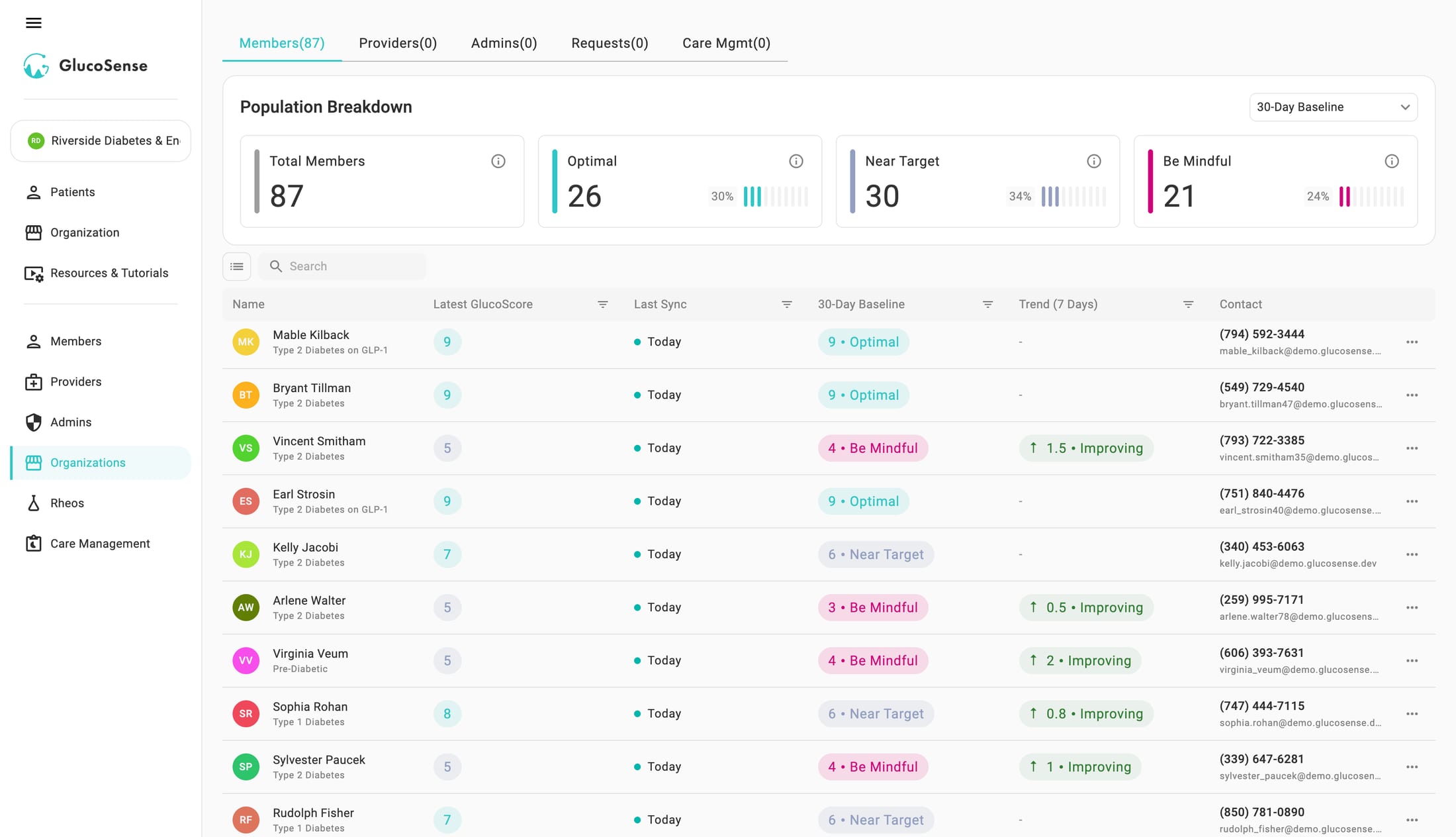Viewport: 1456px width, 837px height.
Task: Show info for Near Target card
Action: [1094, 161]
